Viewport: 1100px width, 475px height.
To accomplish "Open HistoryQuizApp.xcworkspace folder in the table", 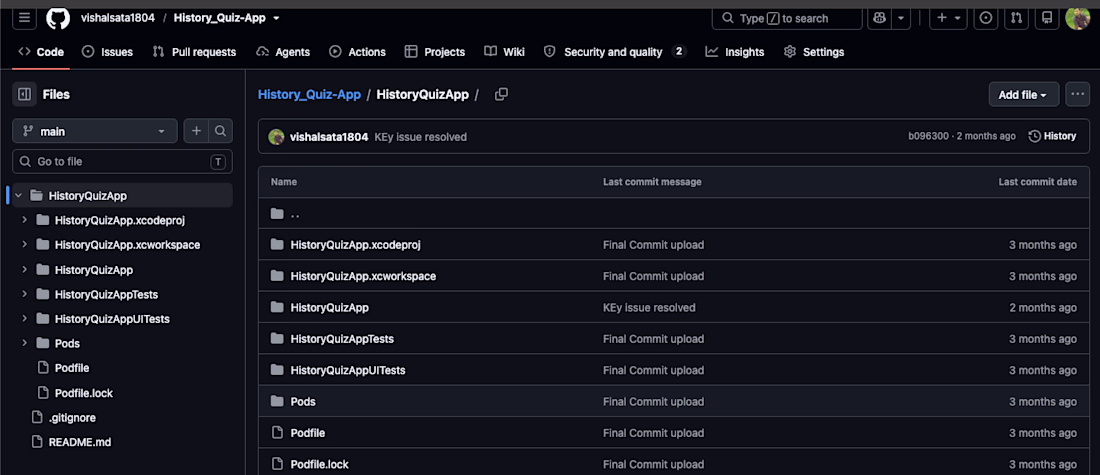I will [363, 276].
